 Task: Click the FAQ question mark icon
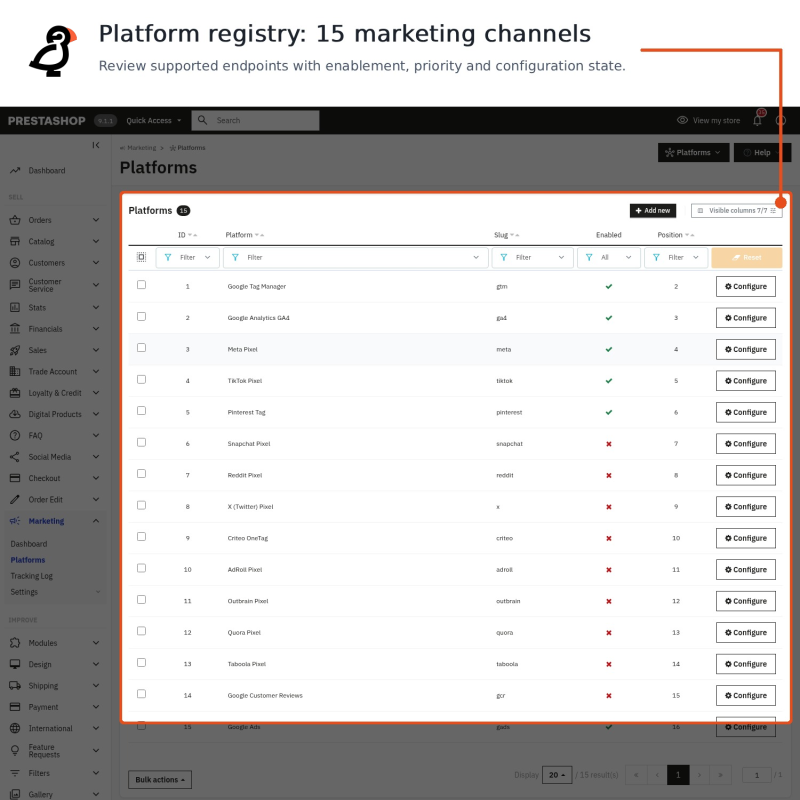pos(15,435)
